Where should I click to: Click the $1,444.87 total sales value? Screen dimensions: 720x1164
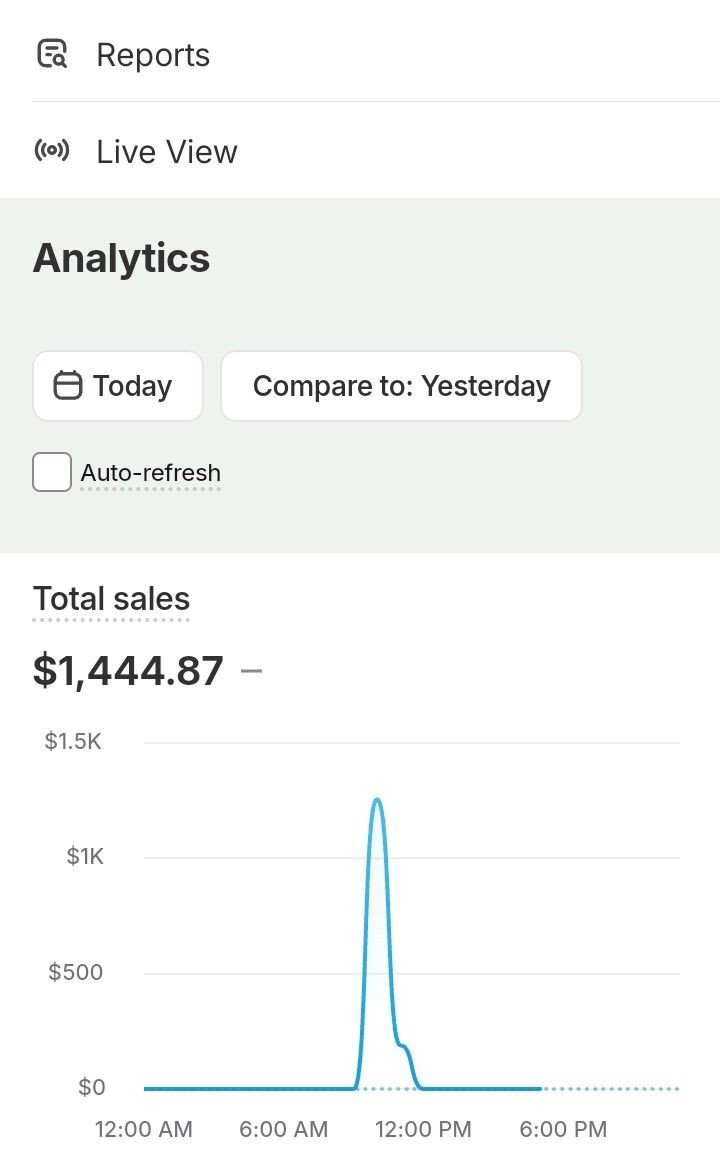pos(128,670)
